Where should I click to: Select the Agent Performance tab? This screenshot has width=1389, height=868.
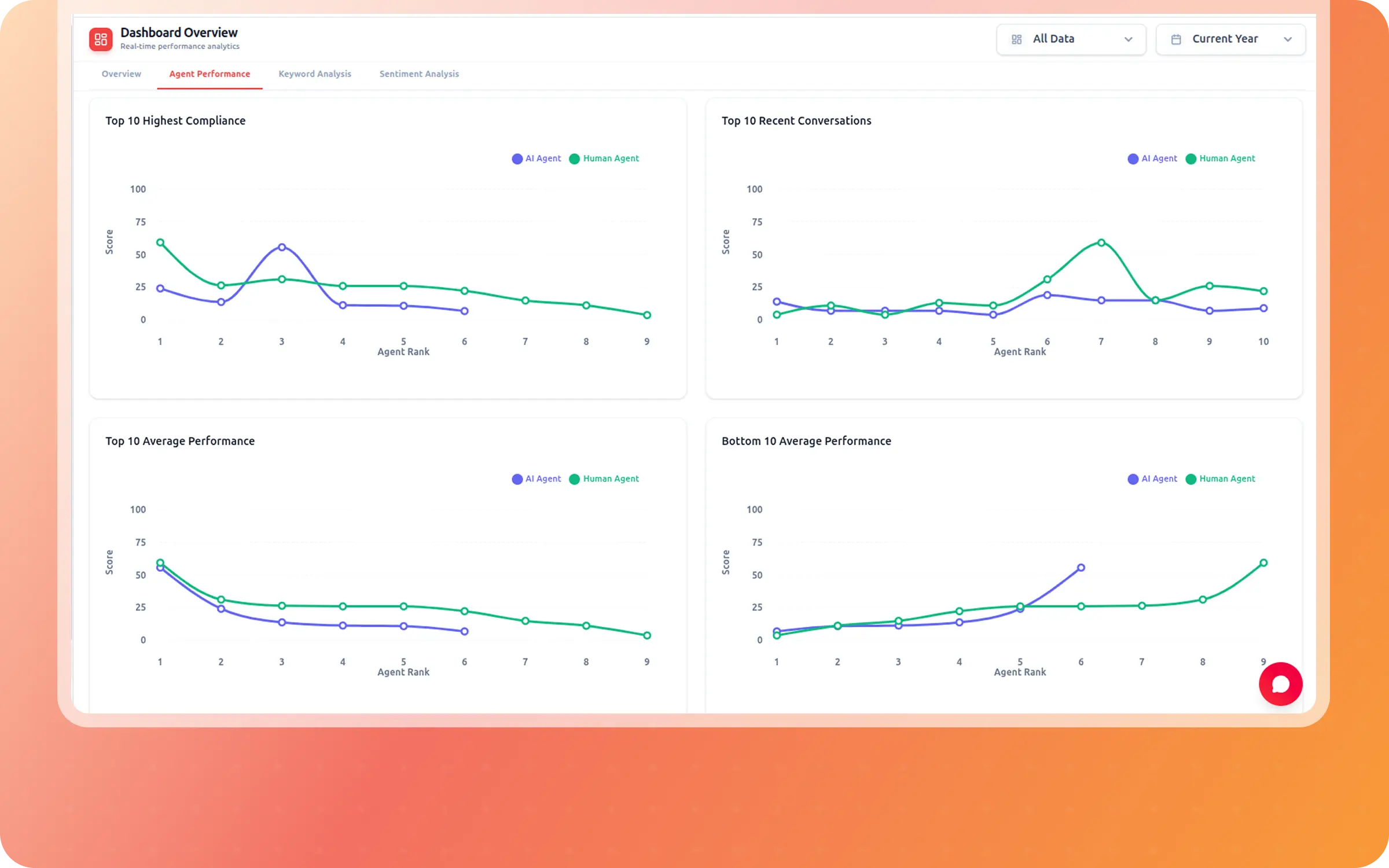[x=210, y=74]
